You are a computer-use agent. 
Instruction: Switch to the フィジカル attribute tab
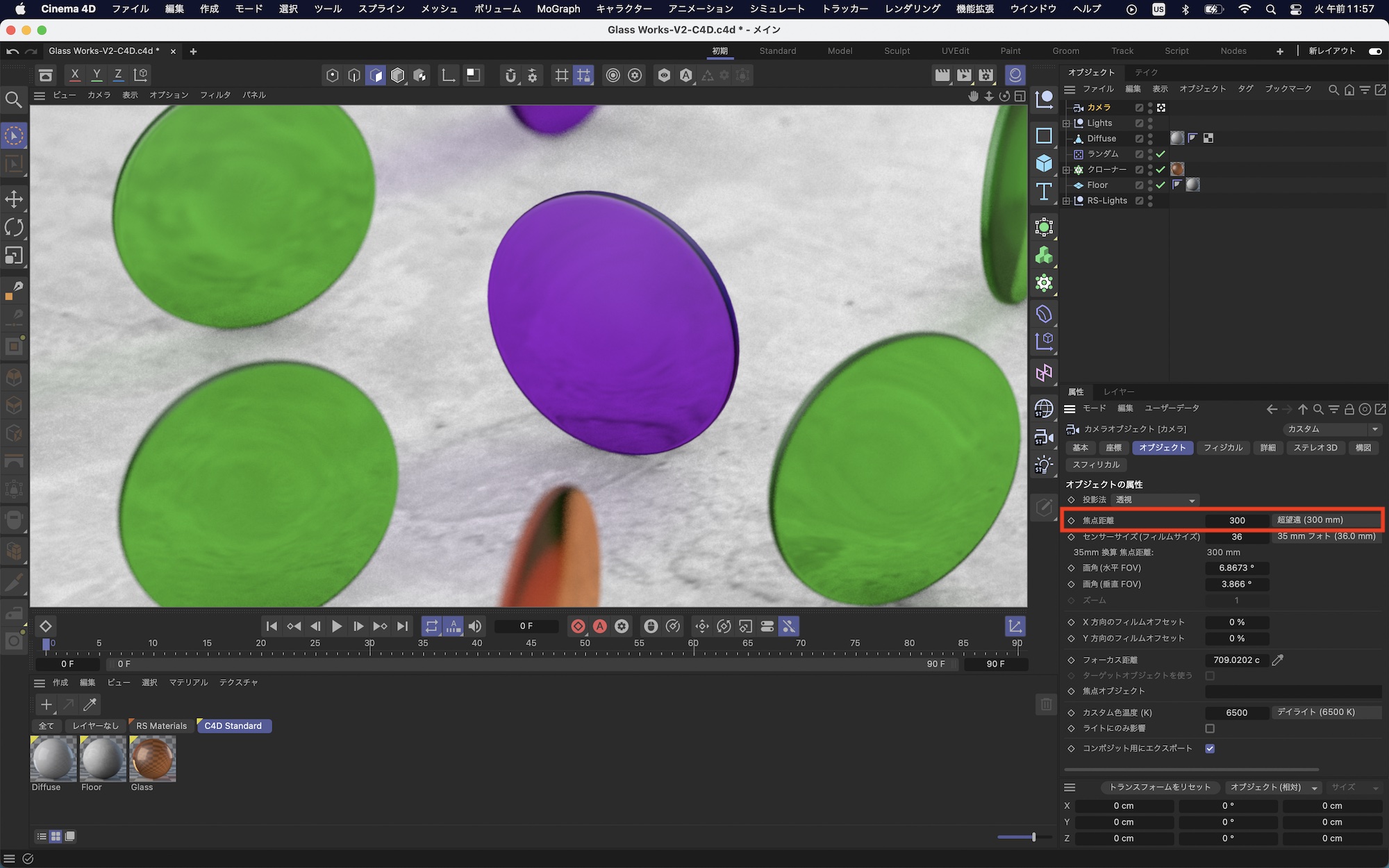[x=1222, y=448]
